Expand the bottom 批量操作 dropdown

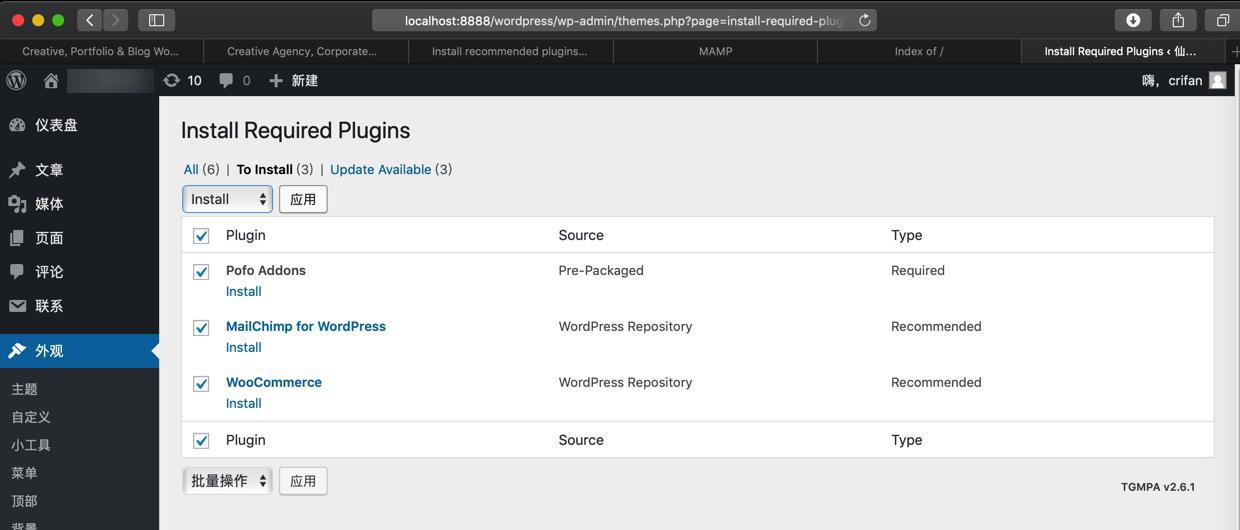tap(228, 481)
